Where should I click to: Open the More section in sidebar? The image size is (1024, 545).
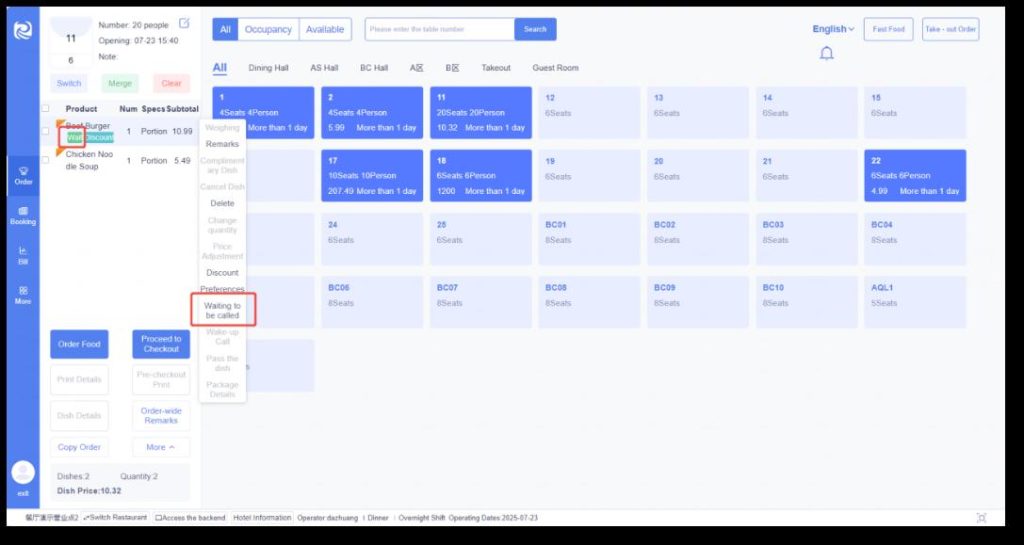point(23,294)
